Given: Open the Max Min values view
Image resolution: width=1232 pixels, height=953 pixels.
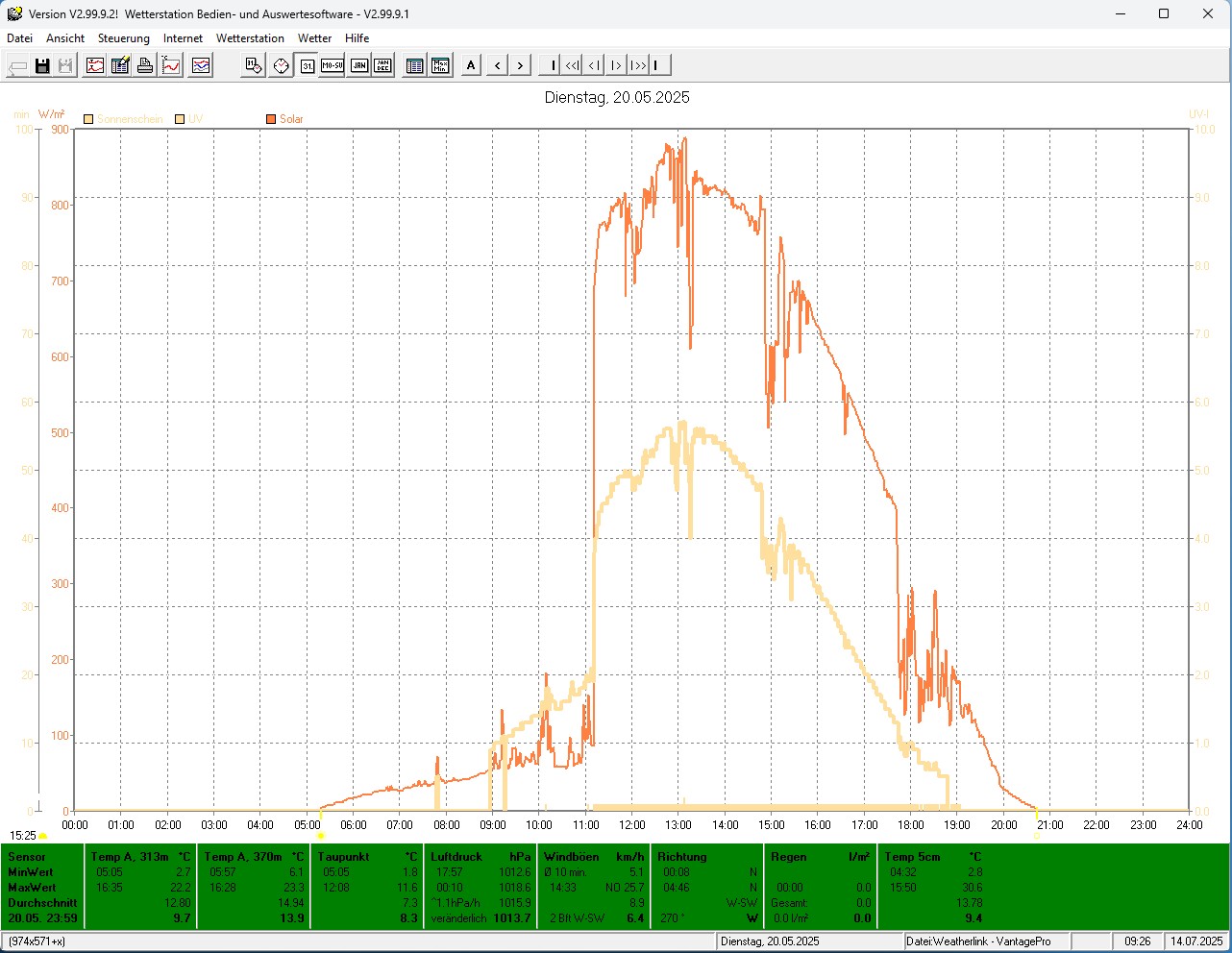Looking at the screenshot, I should (x=440, y=65).
